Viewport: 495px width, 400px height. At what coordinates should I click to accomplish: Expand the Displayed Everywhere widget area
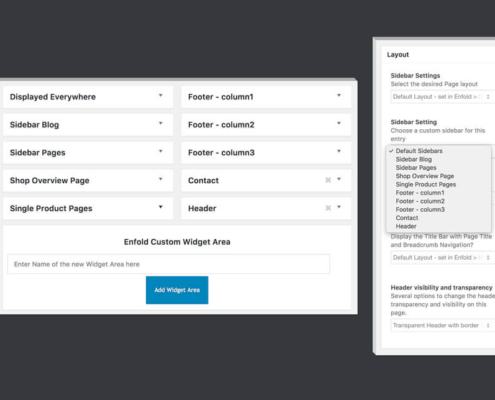161,95
